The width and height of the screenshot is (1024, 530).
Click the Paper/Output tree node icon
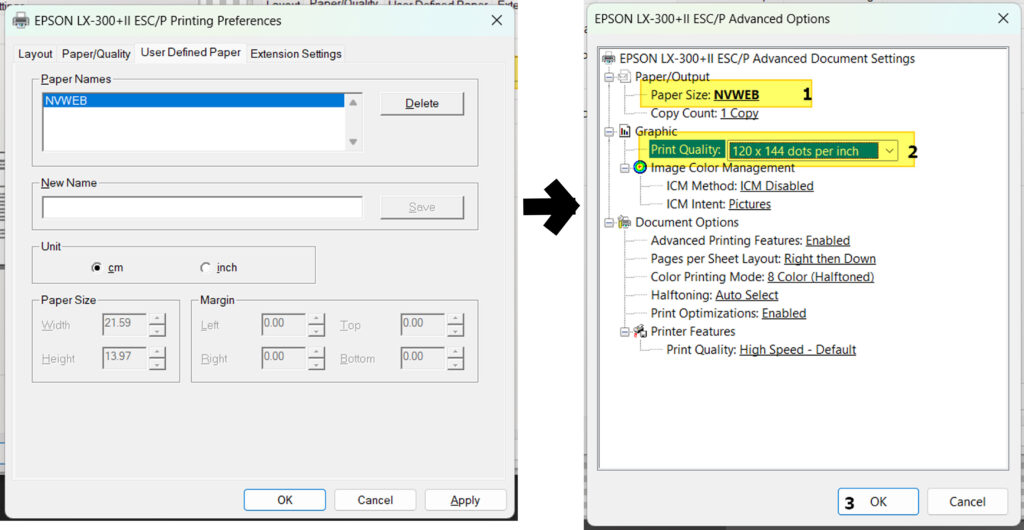tap(624, 77)
